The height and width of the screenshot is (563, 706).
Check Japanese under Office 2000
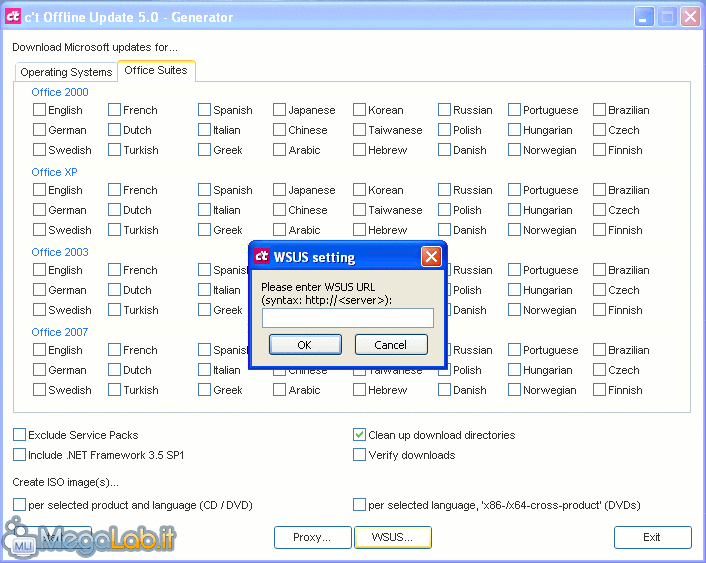[279, 109]
